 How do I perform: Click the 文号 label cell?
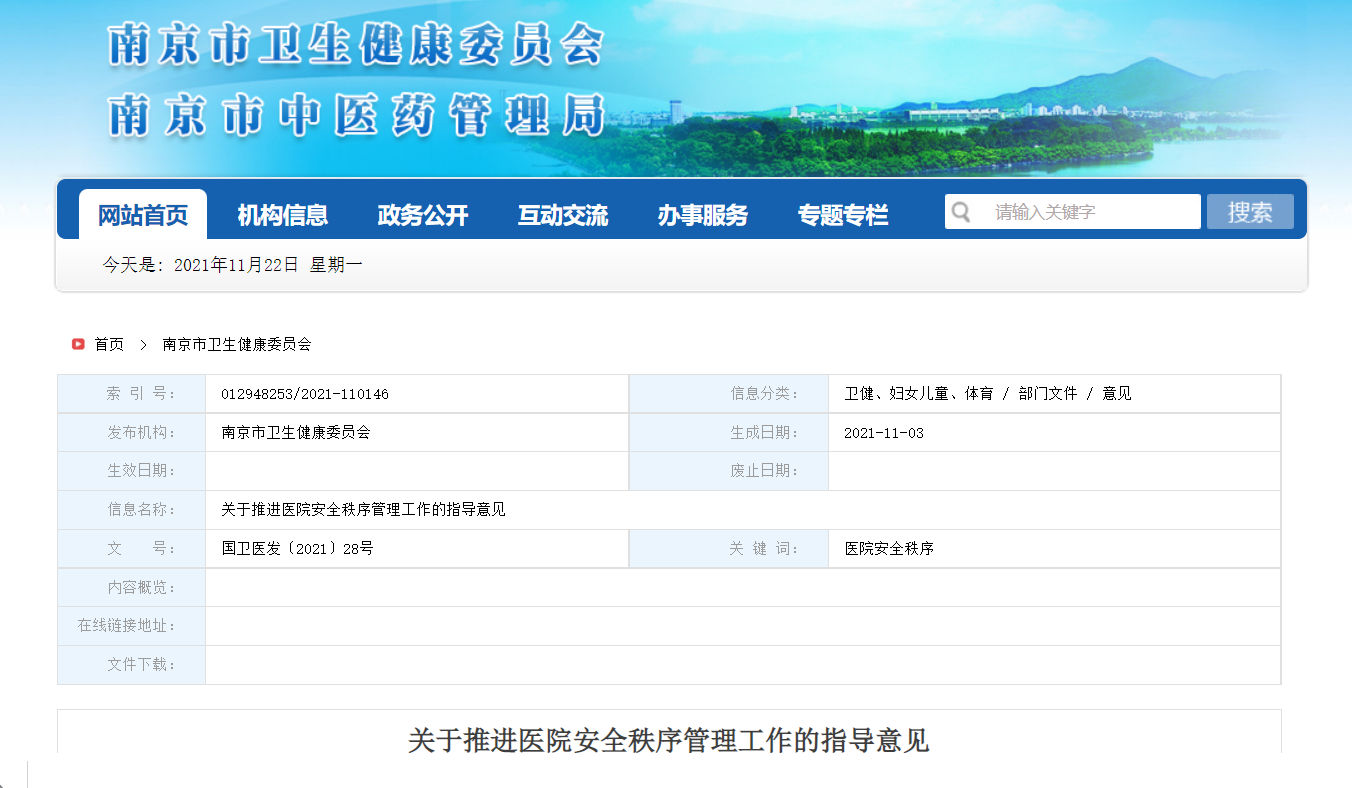[132, 549]
